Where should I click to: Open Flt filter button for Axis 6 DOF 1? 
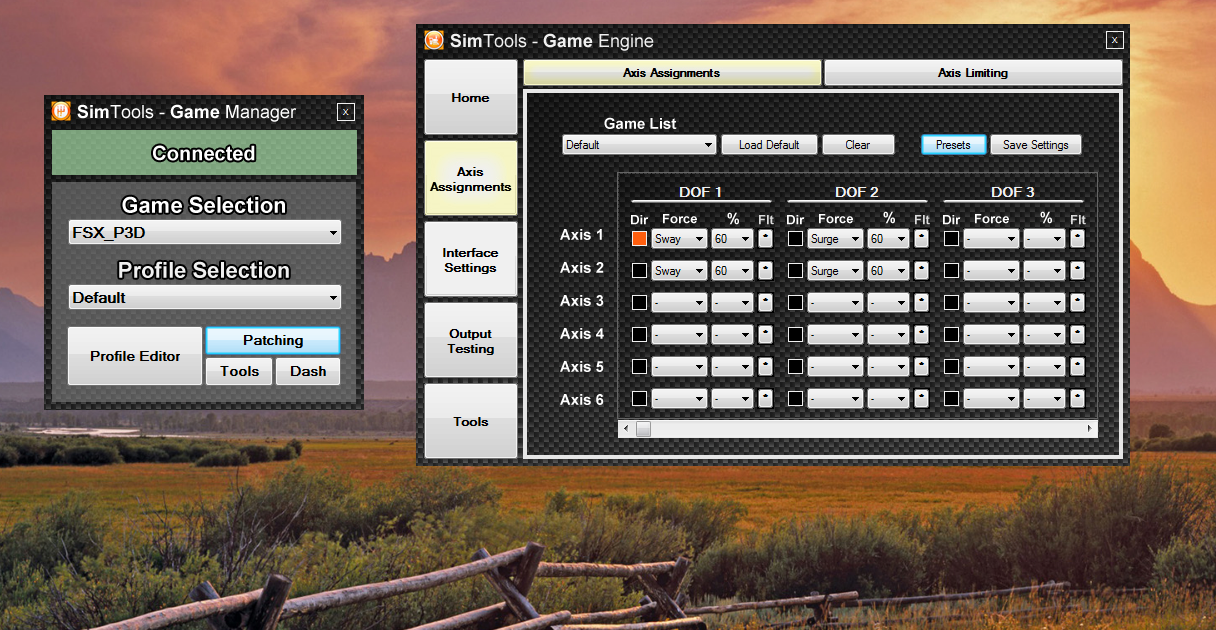(765, 398)
